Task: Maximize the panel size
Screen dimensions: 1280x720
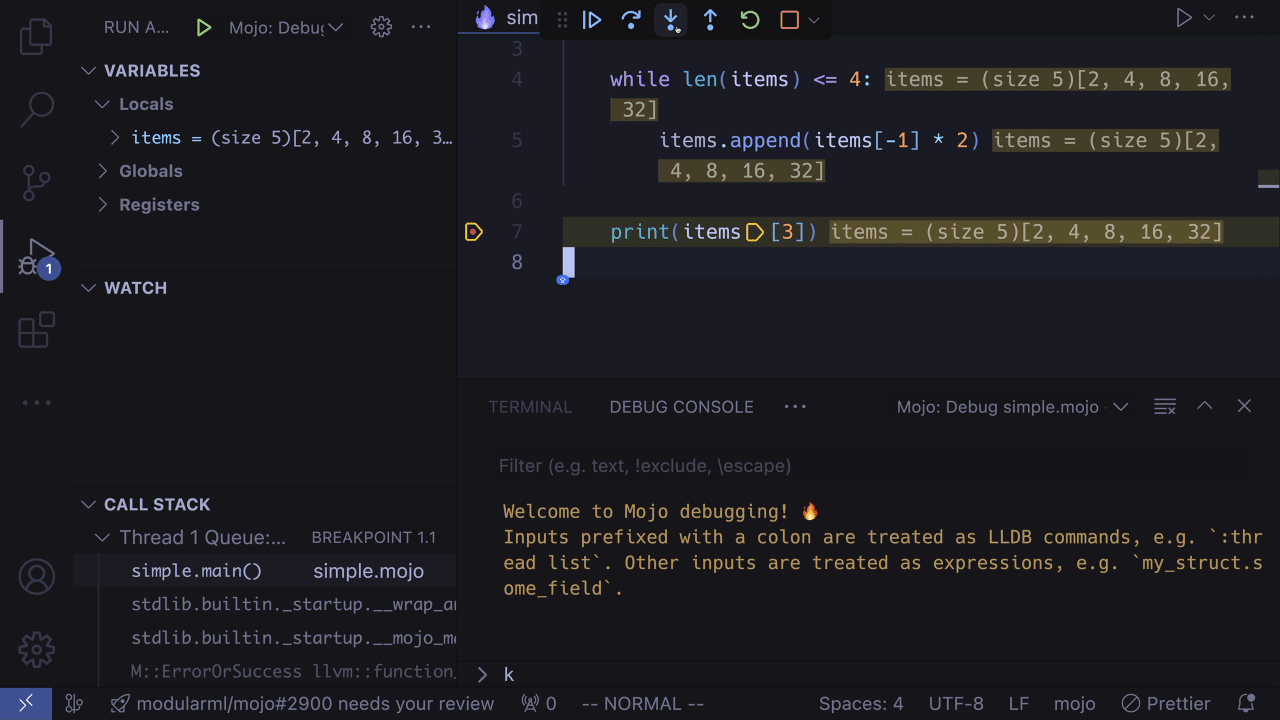Action: click(1205, 406)
